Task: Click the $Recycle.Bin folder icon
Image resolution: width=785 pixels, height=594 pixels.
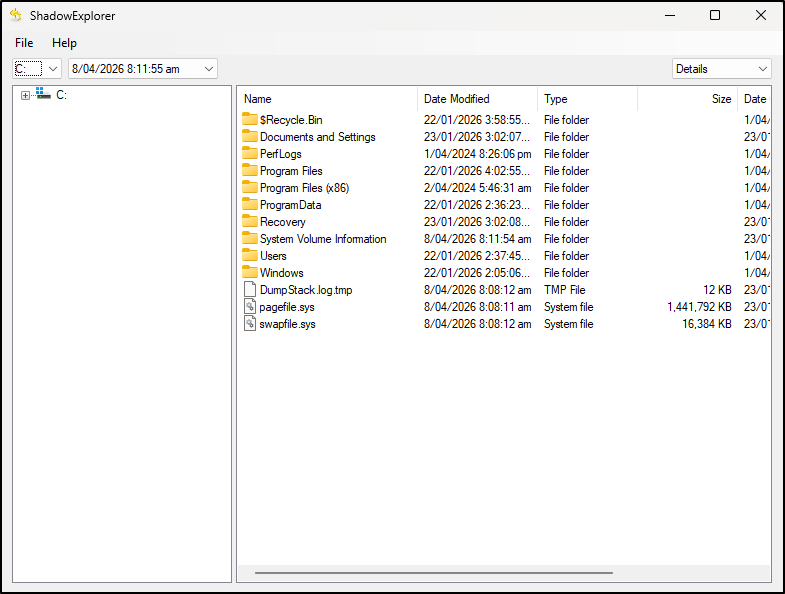Action: [250, 119]
